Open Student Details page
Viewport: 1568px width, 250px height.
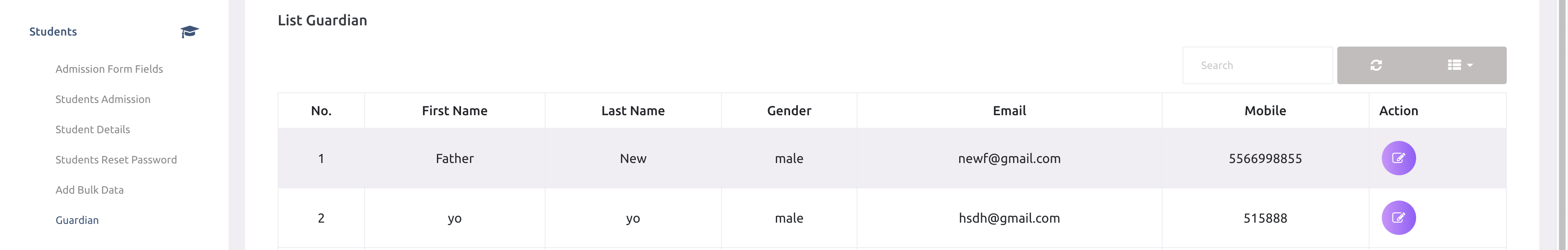pyautogui.click(x=93, y=129)
